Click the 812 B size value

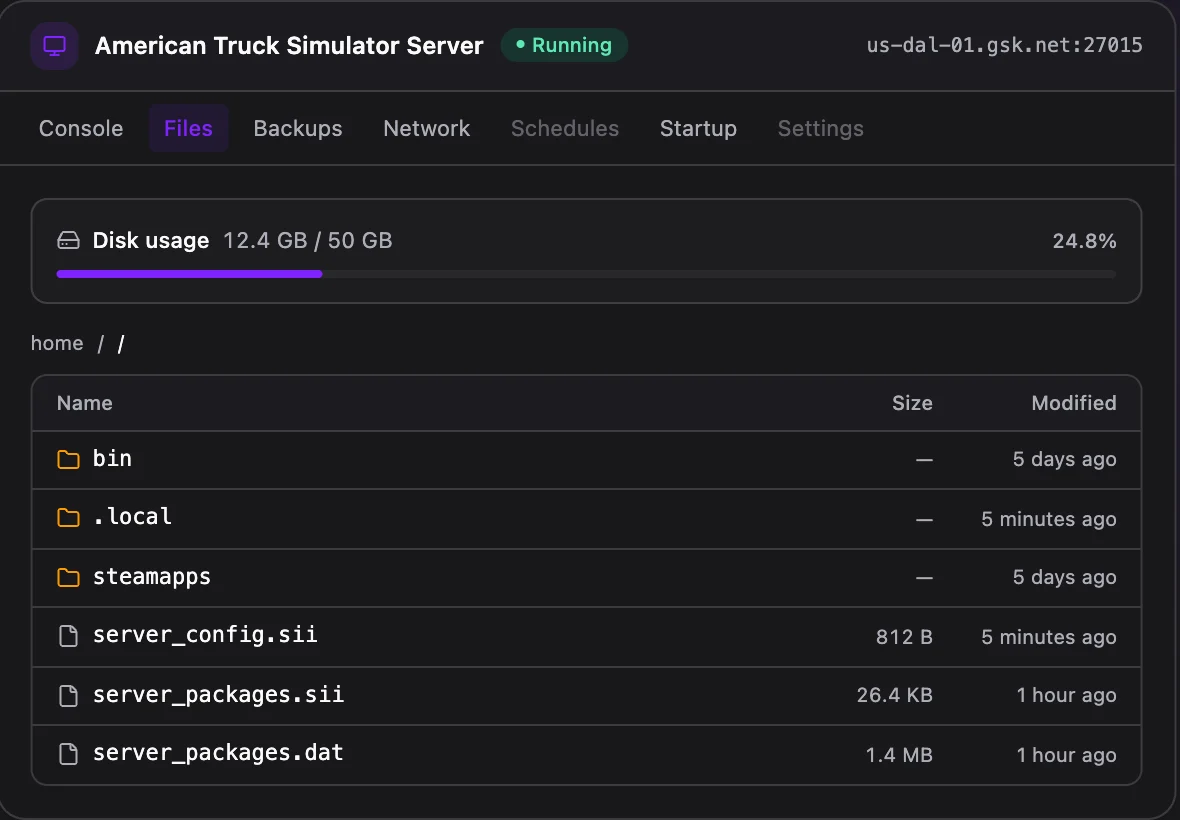pos(905,637)
